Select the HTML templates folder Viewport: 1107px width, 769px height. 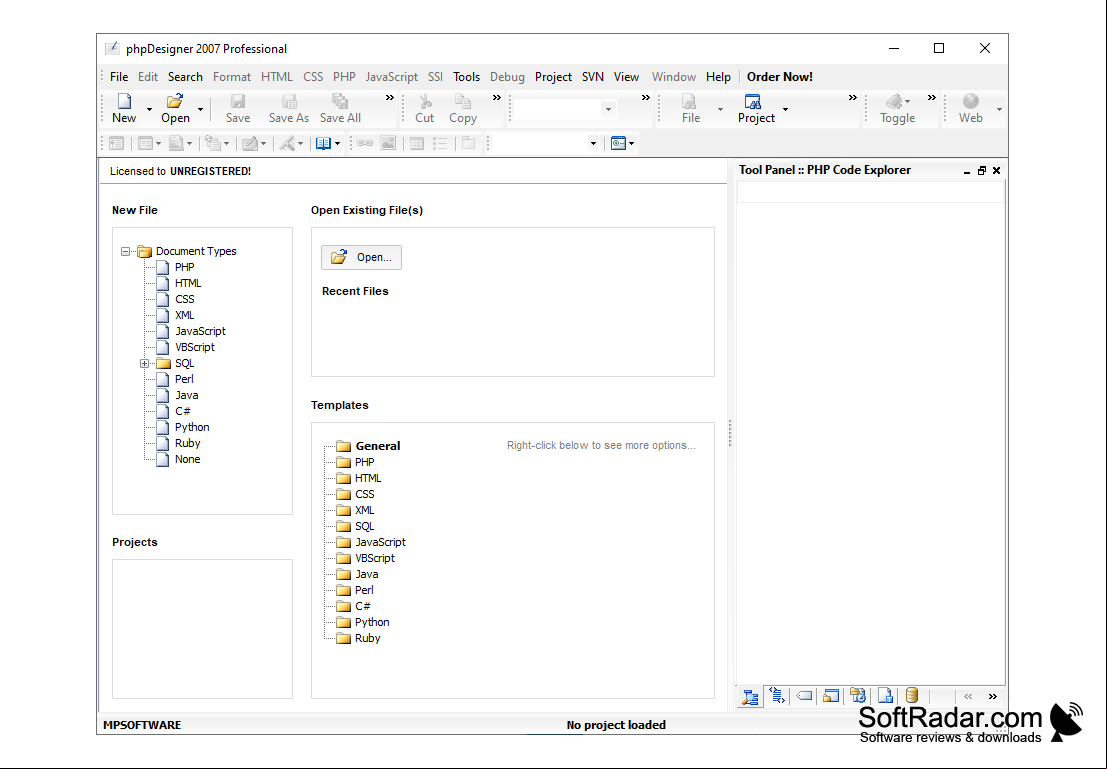coord(368,478)
